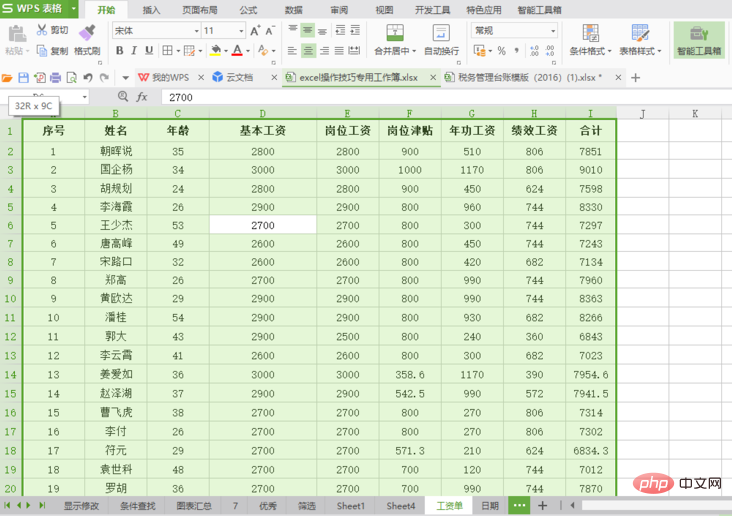Click the Wrap Text (自动换行) button
The height and width of the screenshot is (516, 732).
(x=441, y=40)
